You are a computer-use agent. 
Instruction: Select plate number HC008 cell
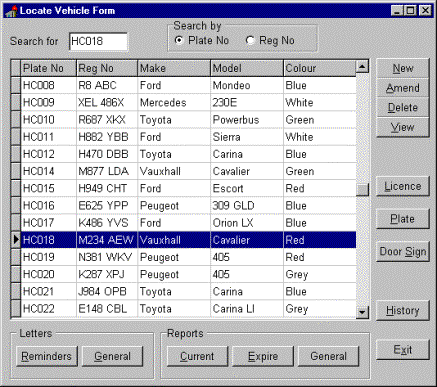pos(49,85)
